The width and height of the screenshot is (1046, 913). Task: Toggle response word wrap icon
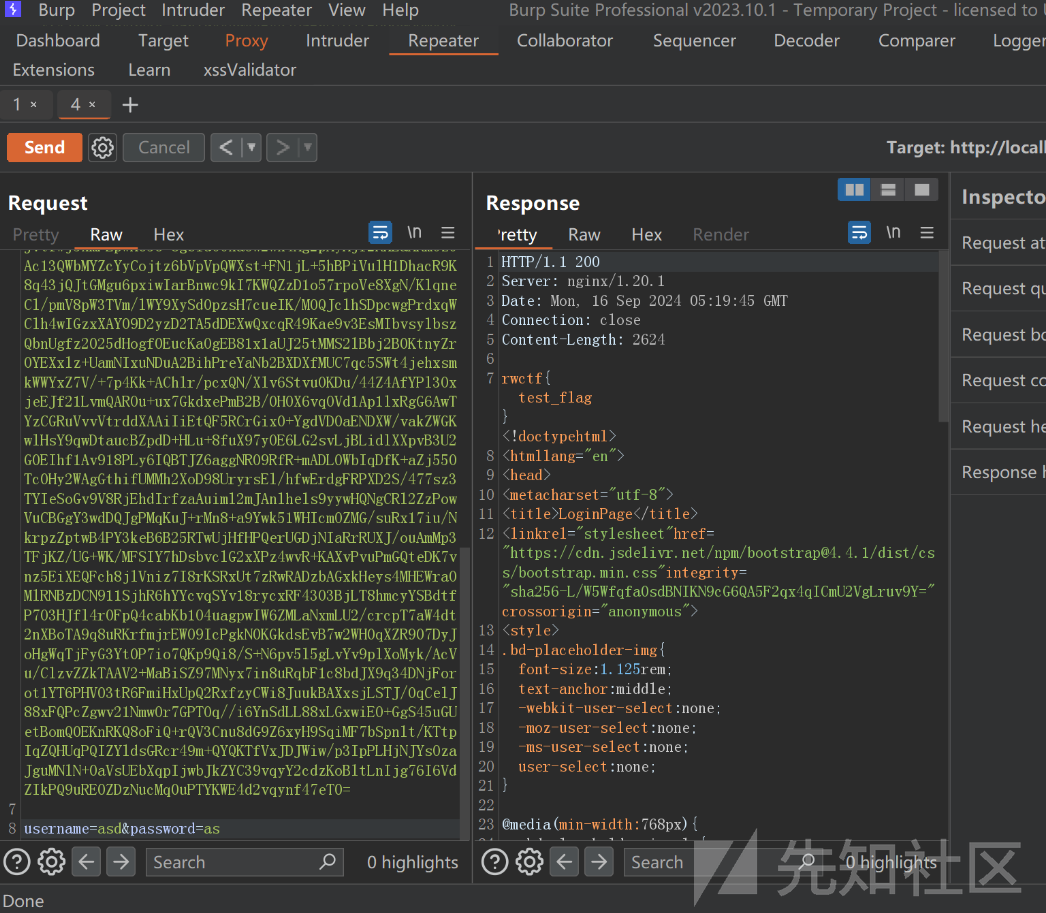point(859,233)
